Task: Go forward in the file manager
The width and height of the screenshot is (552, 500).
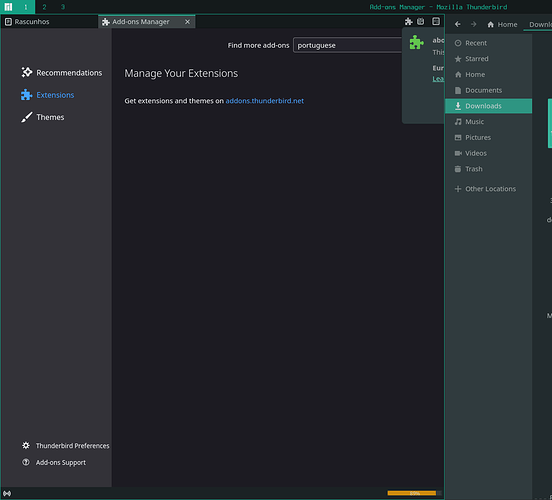Action: click(x=473, y=24)
